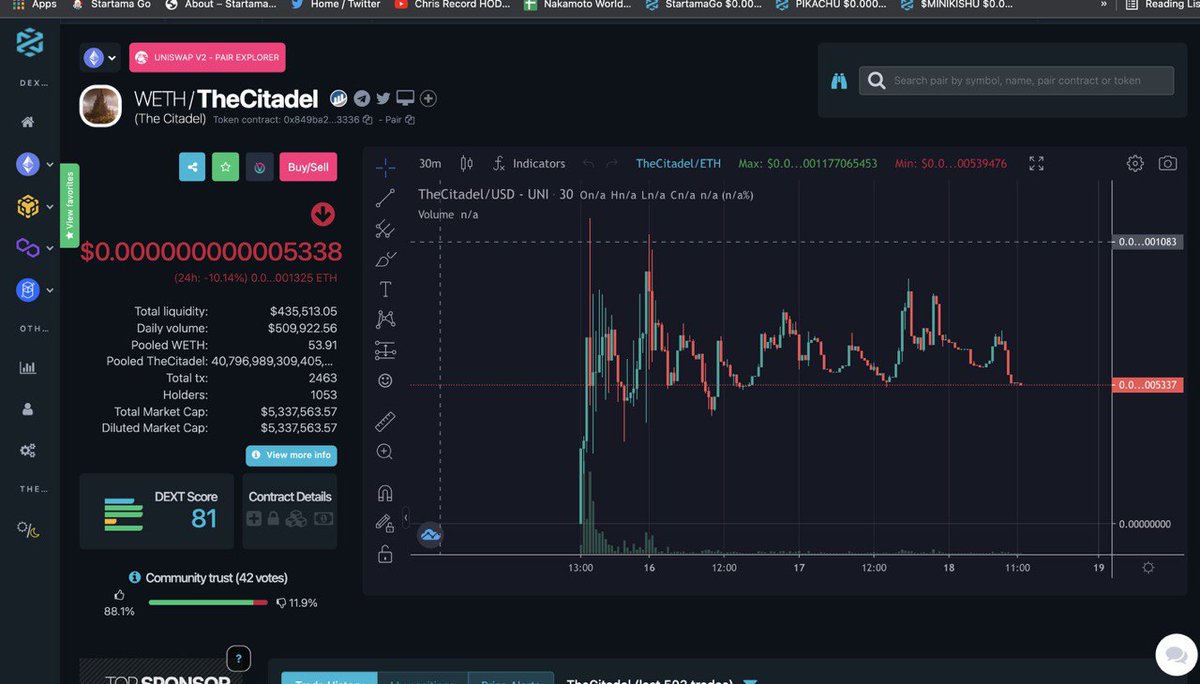Toggle stay in drawing mode pencil-lock
Viewport: 1200px width, 684px height.
point(385,523)
